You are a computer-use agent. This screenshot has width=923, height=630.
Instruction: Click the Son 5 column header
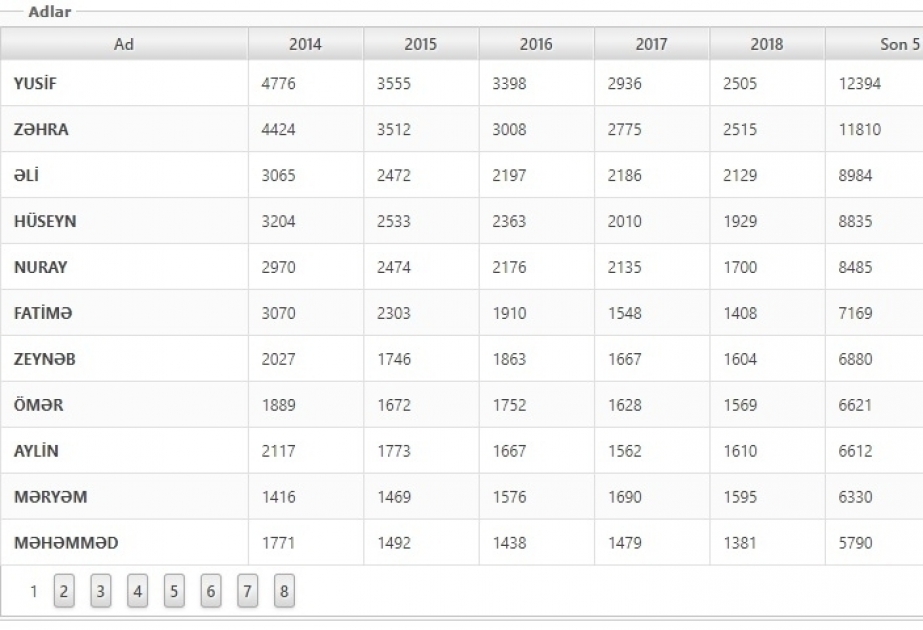click(x=874, y=44)
